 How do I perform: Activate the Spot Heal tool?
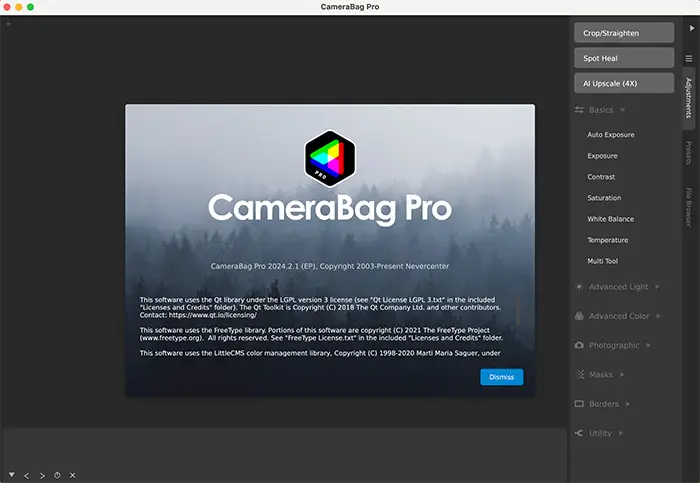click(x=624, y=58)
